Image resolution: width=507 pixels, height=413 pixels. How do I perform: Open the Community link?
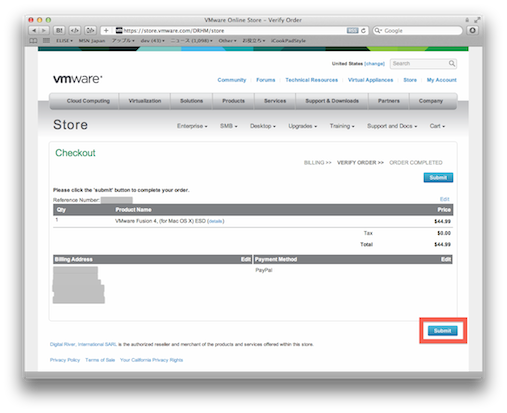232,80
